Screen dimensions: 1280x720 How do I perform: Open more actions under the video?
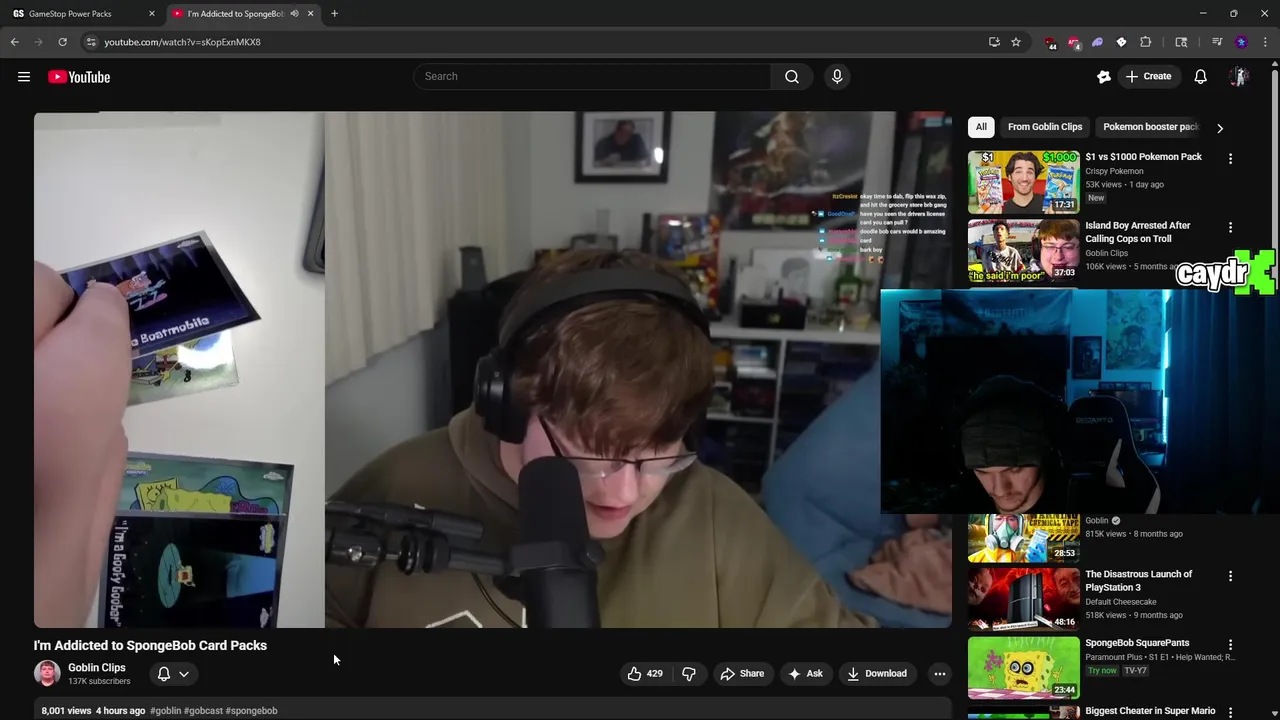tap(939, 674)
